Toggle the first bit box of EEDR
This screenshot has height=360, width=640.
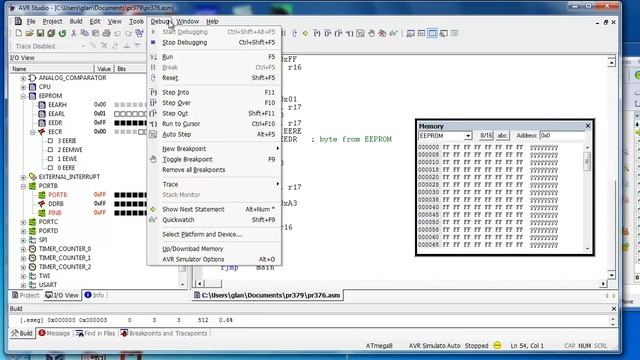tap(117, 123)
